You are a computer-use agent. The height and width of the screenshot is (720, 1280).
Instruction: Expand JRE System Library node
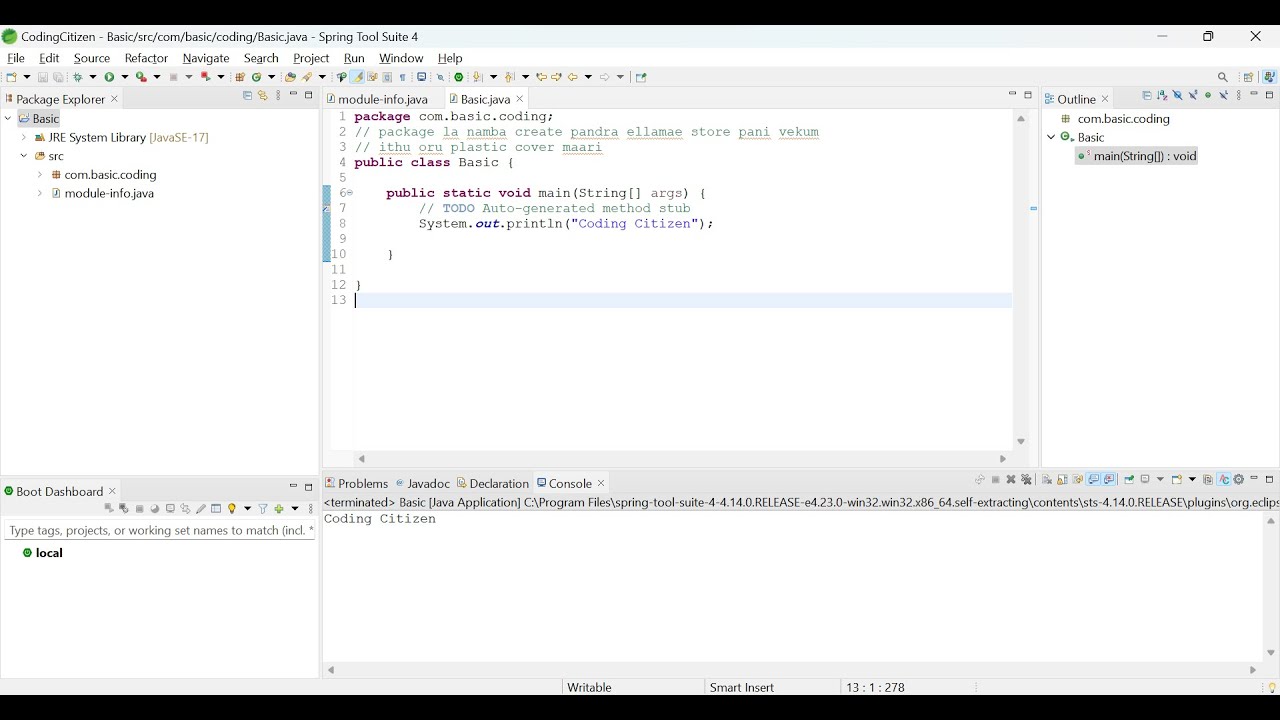pos(24,137)
